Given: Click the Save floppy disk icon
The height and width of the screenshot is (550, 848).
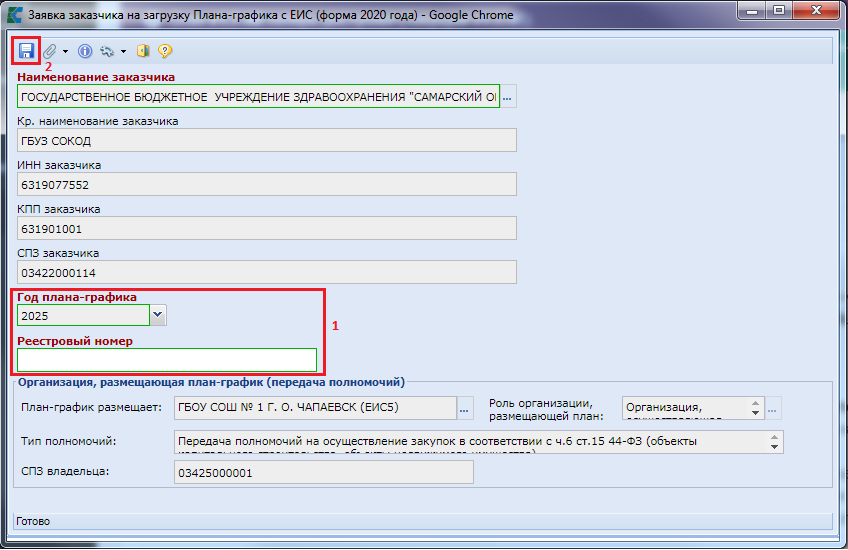Looking at the screenshot, I should 26,50.
